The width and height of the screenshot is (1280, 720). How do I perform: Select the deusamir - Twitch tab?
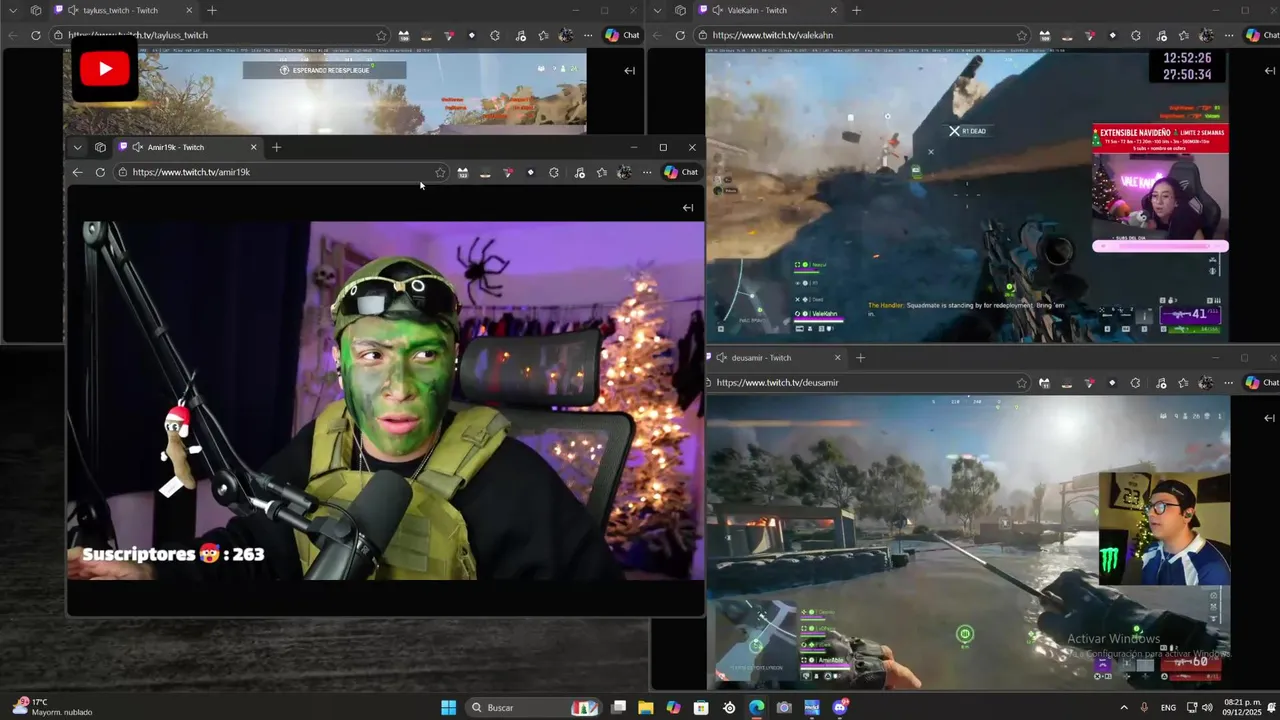[x=775, y=358]
